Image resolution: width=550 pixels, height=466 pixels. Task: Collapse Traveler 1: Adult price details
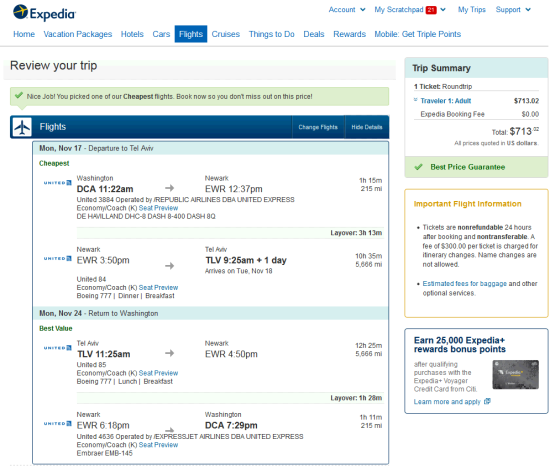point(415,100)
